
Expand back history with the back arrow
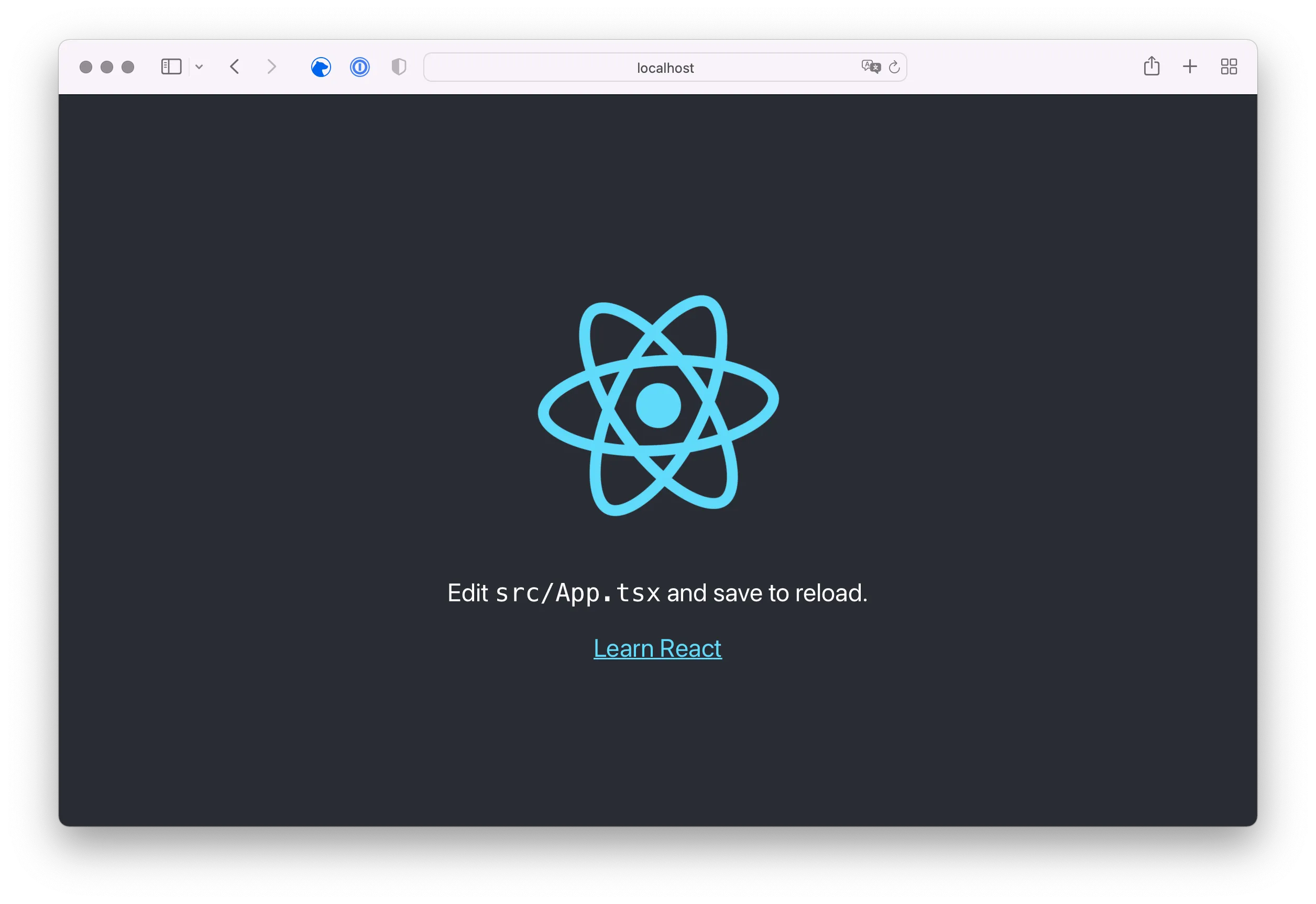tap(235, 67)
